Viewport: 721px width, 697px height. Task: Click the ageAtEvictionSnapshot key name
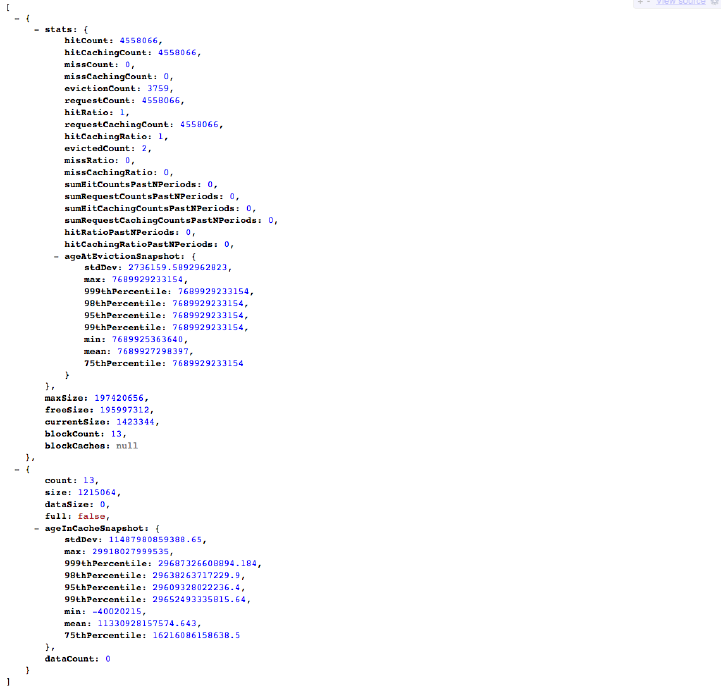point(122,256)
